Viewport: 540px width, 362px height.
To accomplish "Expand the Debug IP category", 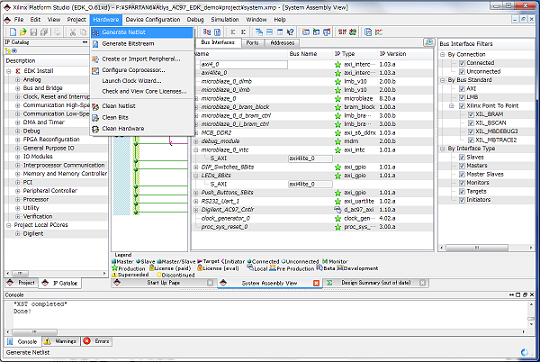I will click(x=18, y=131).
